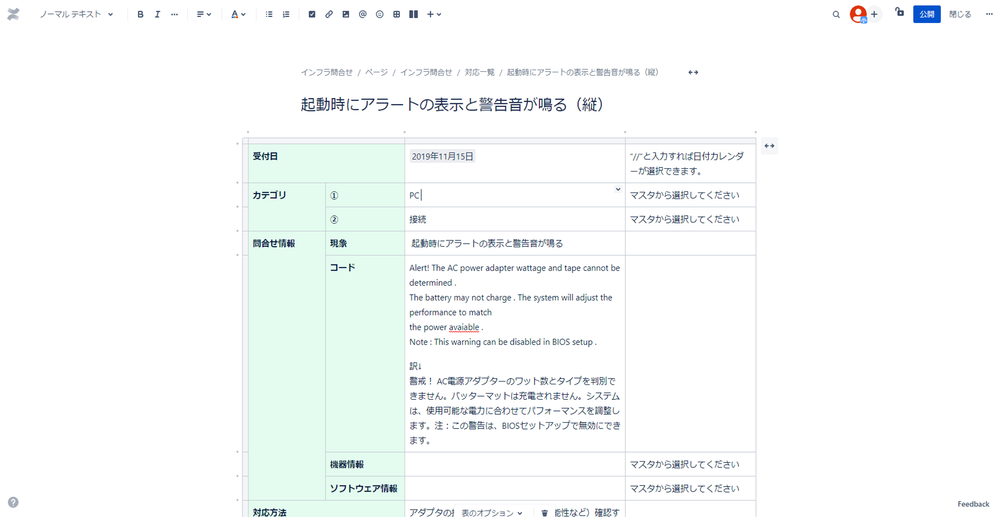Insert a numbered list

[286, 14]
